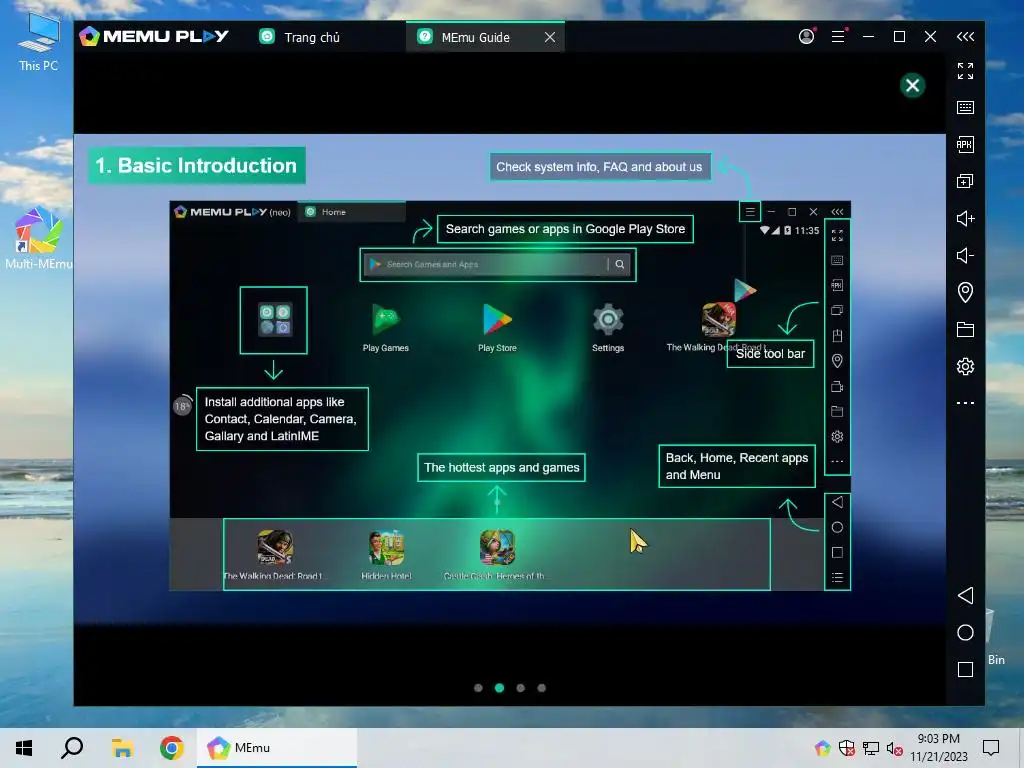Click the 'Side tool bar' label
The height and width of the screenshot is (768, 1024).
[x=771, y=353]
